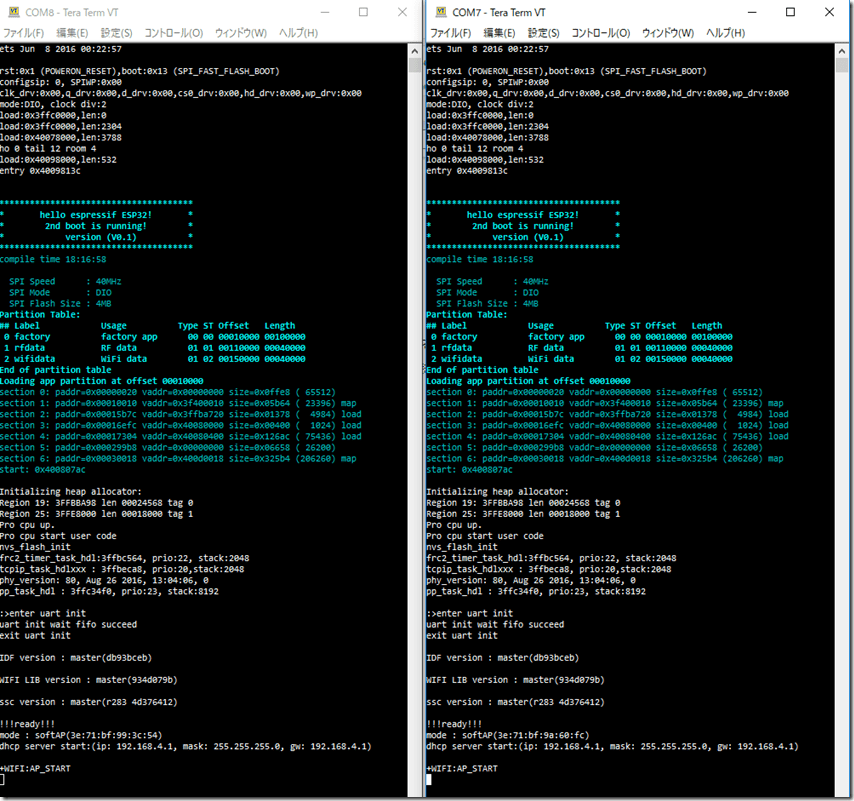Image resolution: width=854 pixels, height=801 pixels.
Task: Click the Tera Term icon in COM8 title bar
Action: [14, 11]
